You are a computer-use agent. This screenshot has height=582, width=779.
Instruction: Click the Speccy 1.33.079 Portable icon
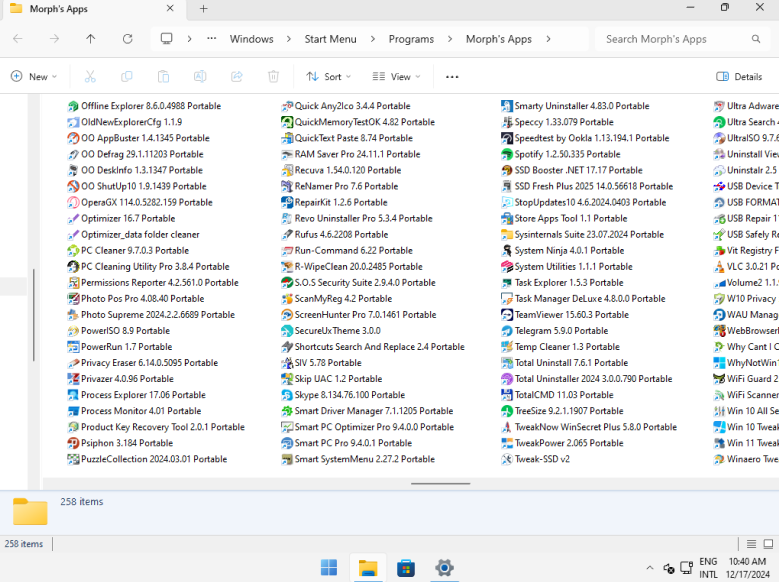point(507,122)
